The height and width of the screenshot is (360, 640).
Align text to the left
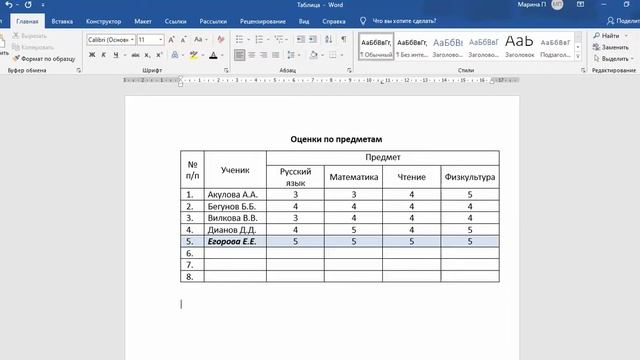[240, 55]
